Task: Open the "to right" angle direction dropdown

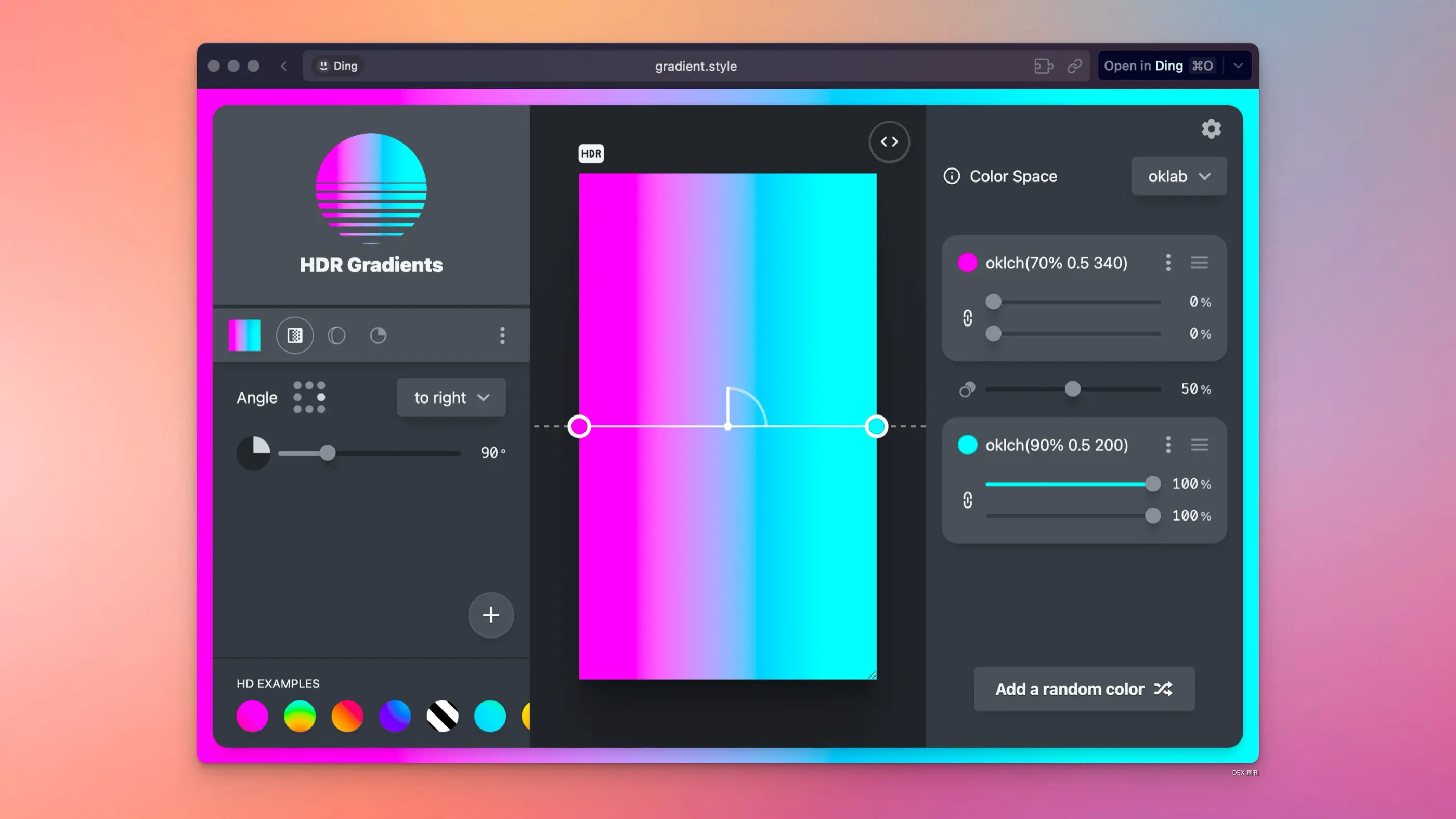Action: 451,397
